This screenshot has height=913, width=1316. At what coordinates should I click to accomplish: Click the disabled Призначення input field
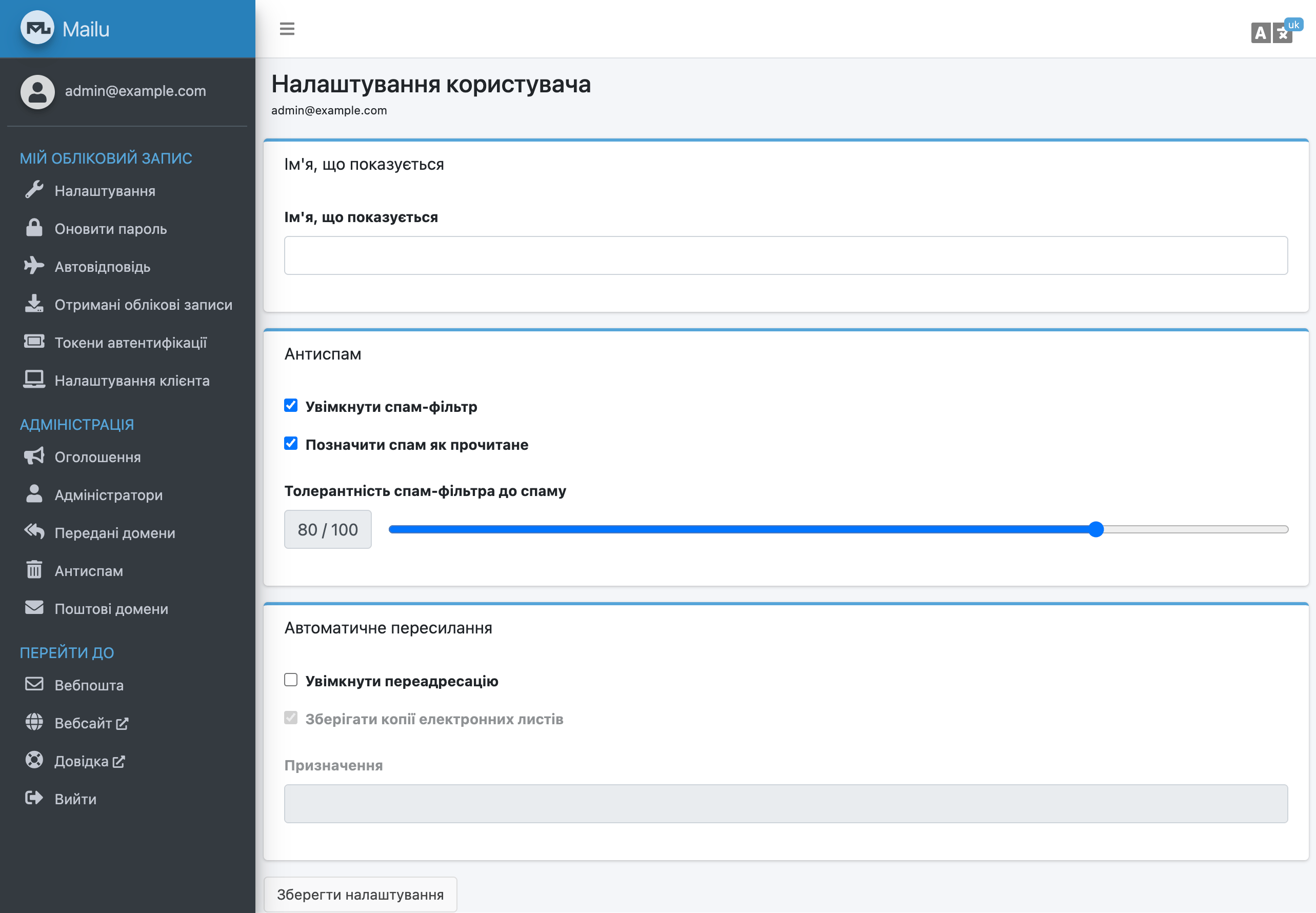[786, 803]
